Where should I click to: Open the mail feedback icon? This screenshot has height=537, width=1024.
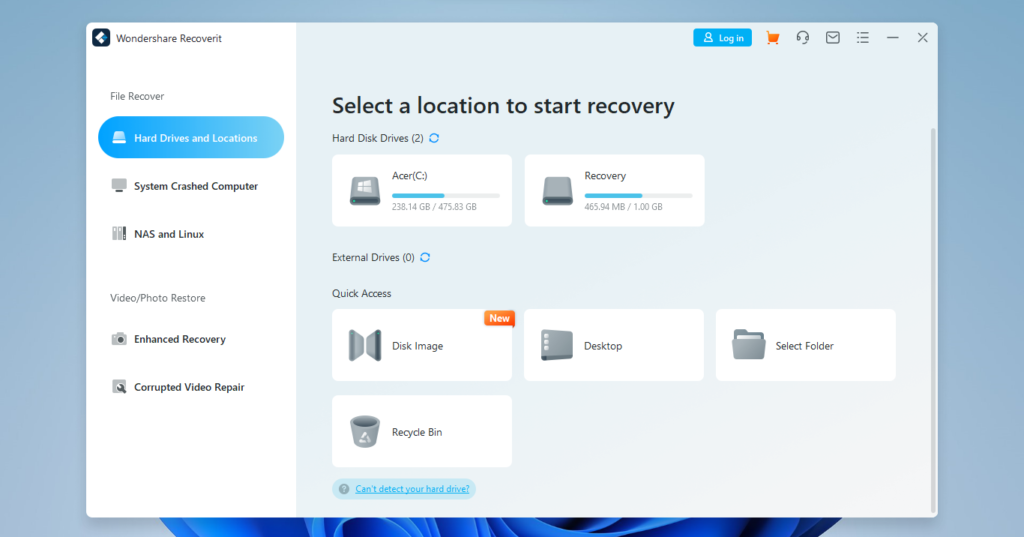coord(833,38)
